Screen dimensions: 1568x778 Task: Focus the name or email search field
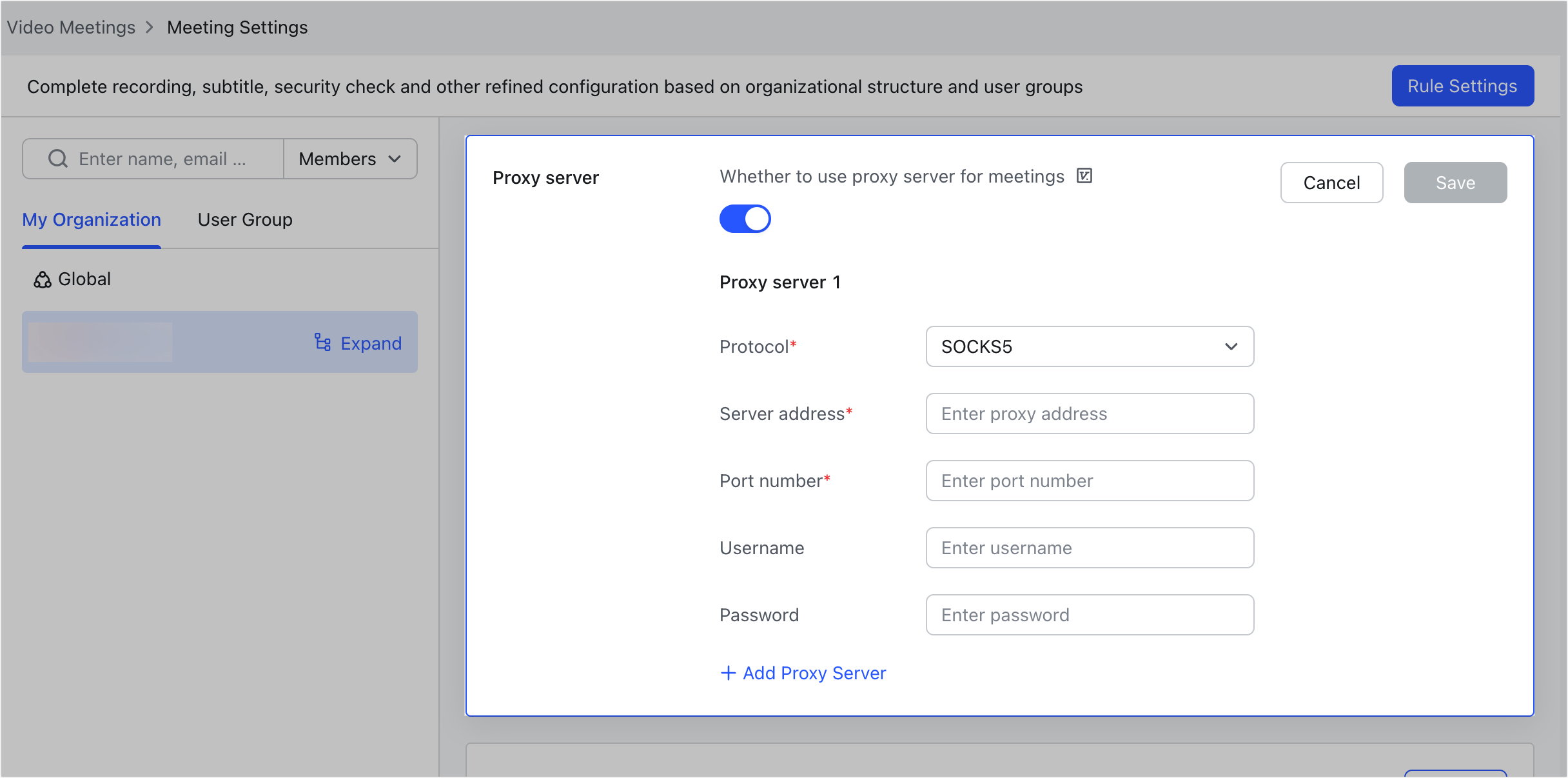pyautogui.click(x=153, y=159)
